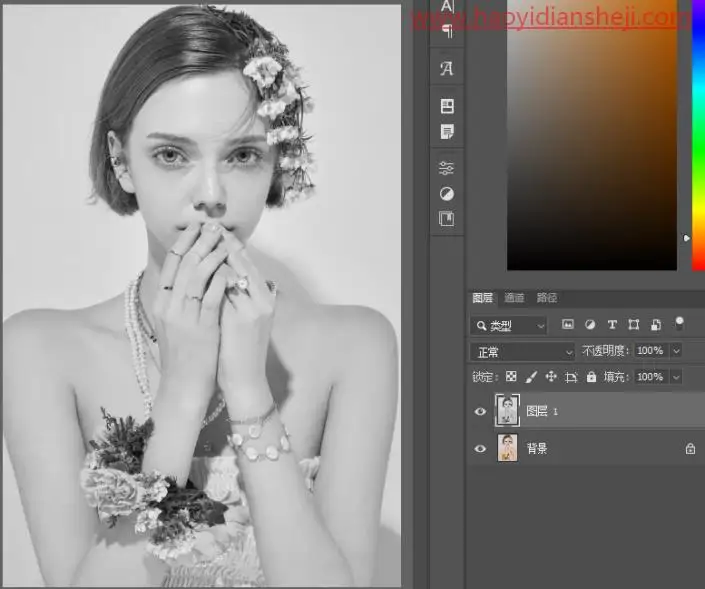Image resolution: width=705 pixels, height=589 pixels.
Task: Lock position move icon
Action: tap(551, 376)
